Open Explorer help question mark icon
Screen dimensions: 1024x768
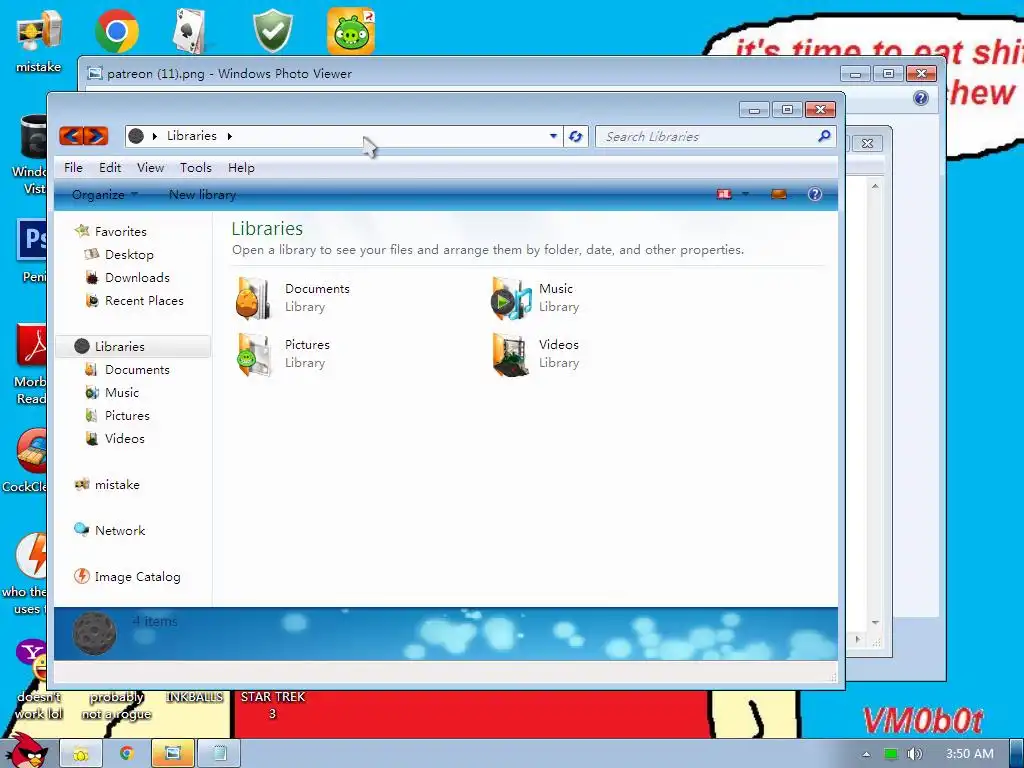814,194
